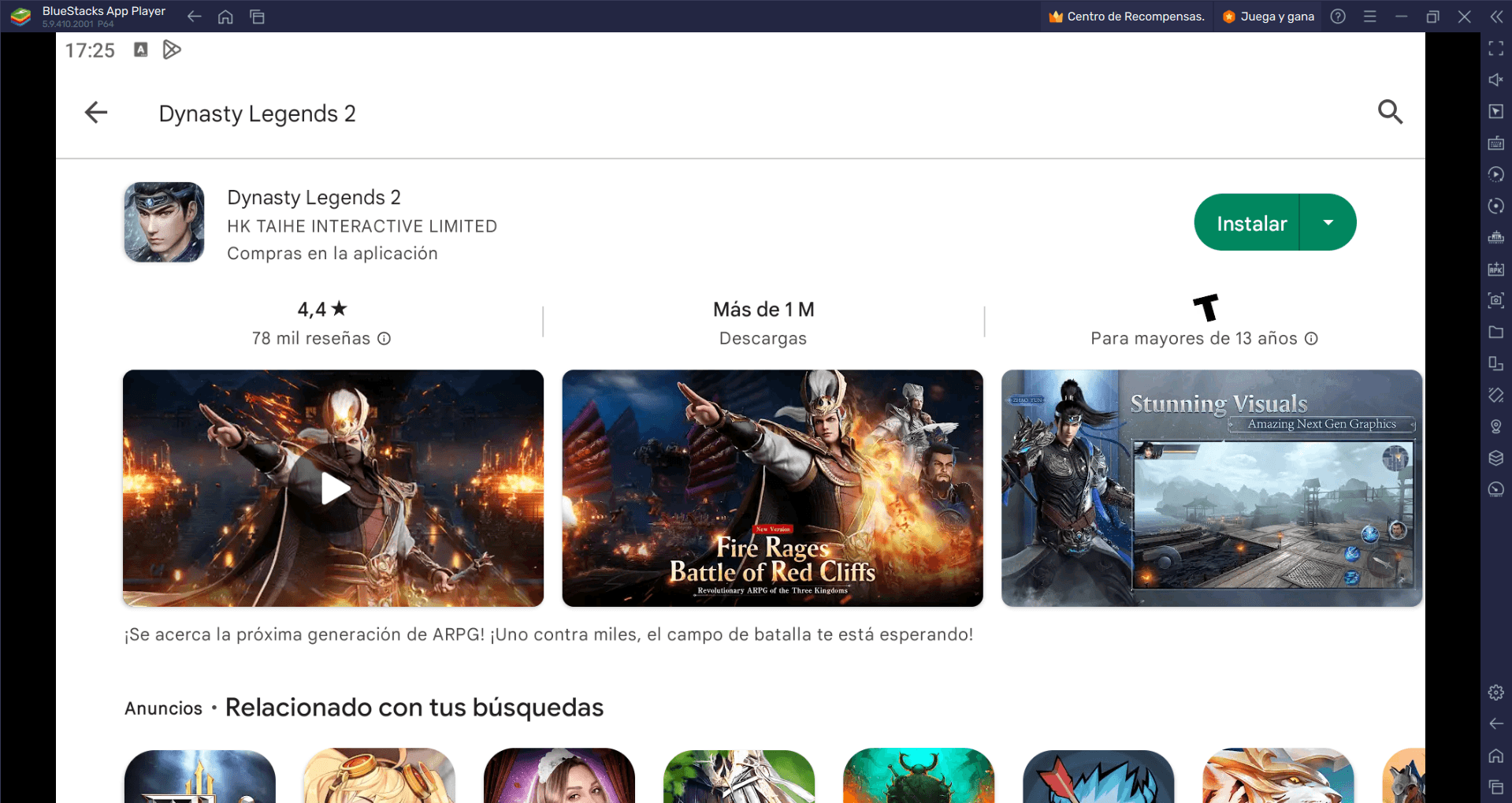Viewport: 1512px width, 803px height.
Task: Show info about 78 mil reseñas
Action: click(384, 339)
